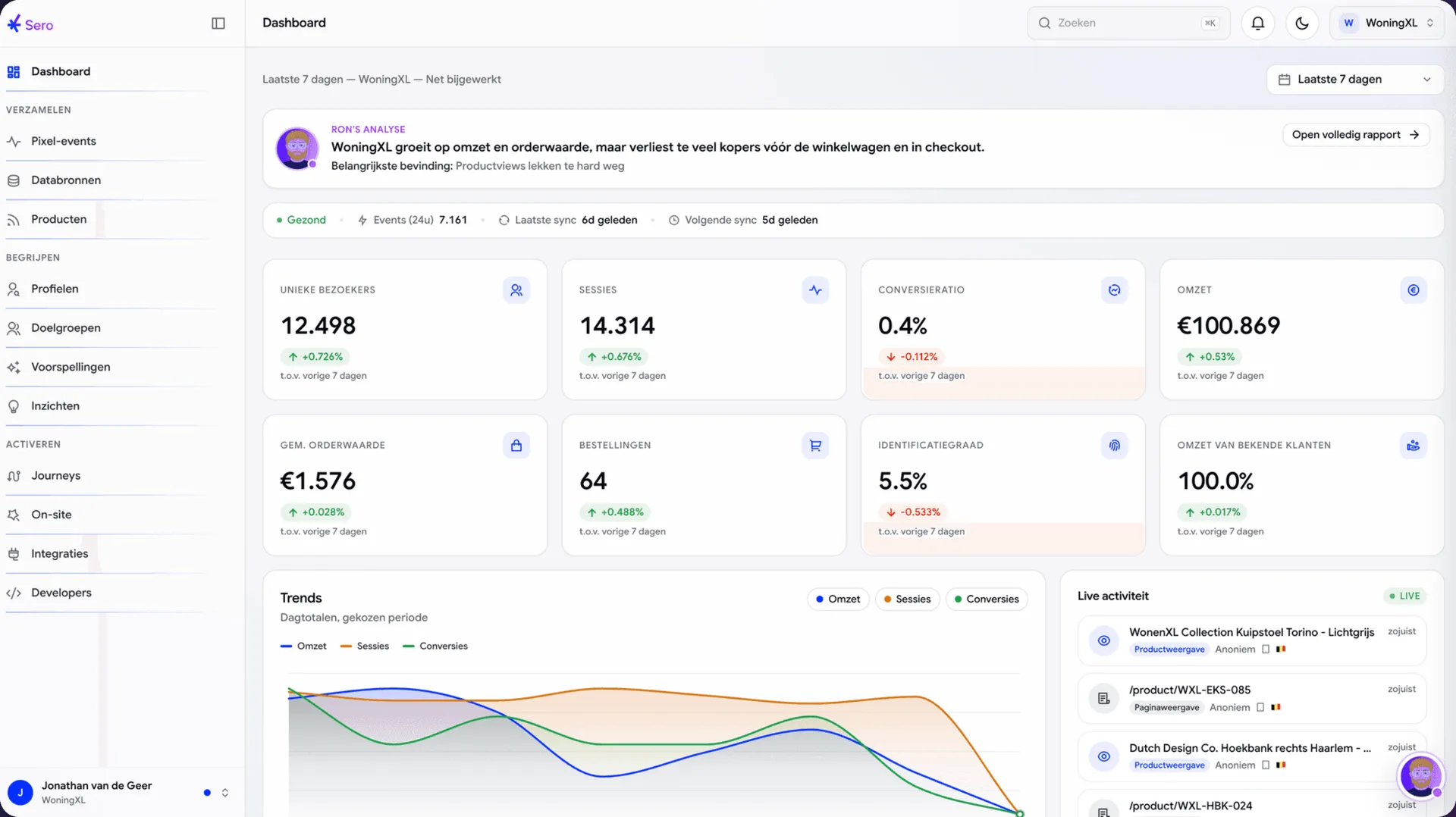Click Jonathan's J avatar
The height and width of the screenshot is (817, 1456).
tap(20, 793)
